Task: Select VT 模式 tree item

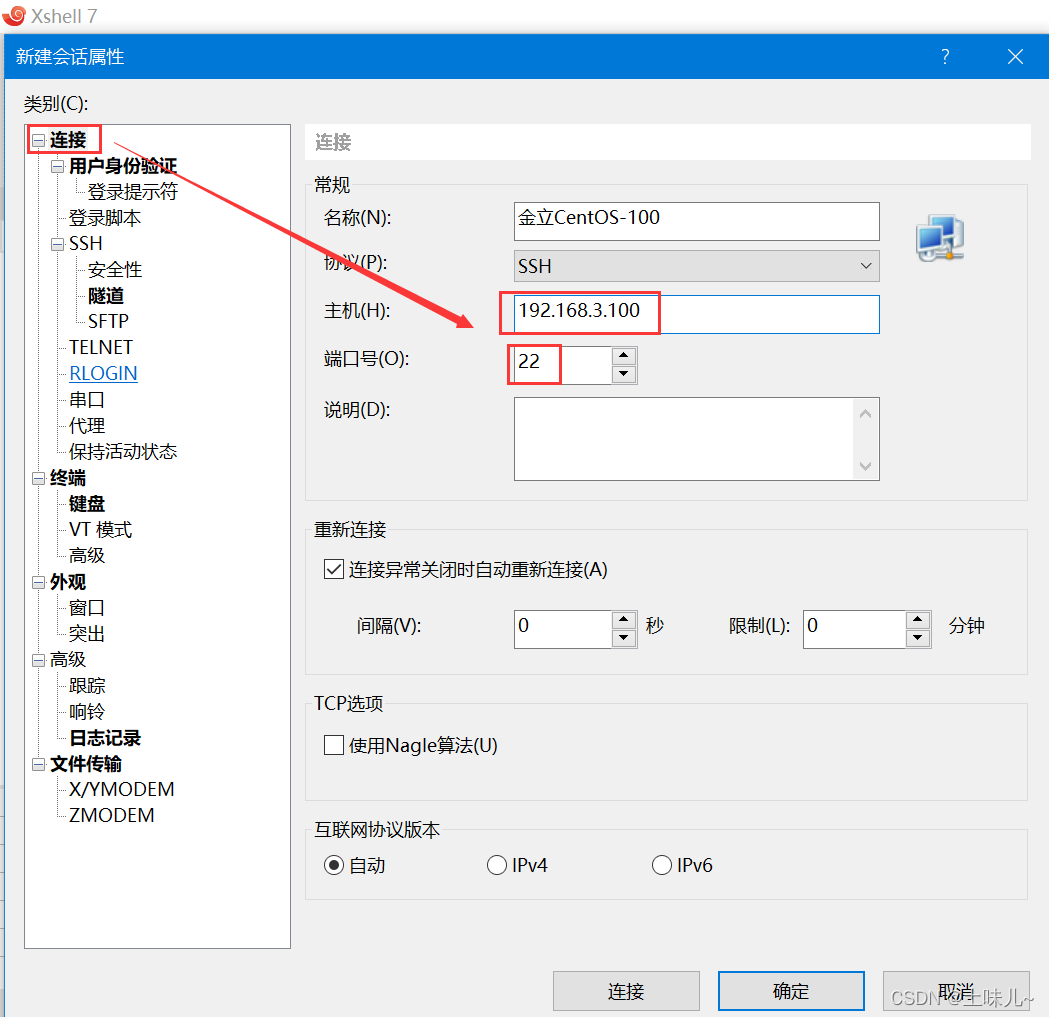Action: (101, 530)
